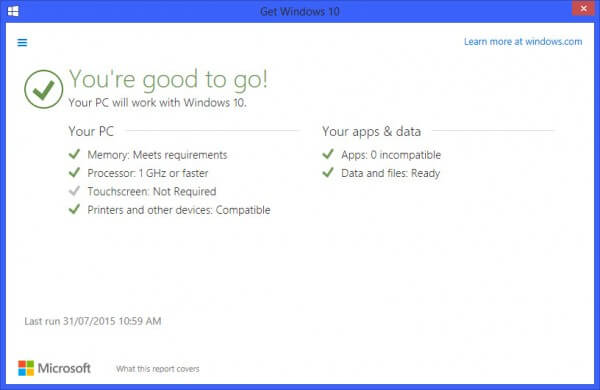Click the Microsoft logo
This screenshot has height=390, width=600.
(x=54, y=368)
